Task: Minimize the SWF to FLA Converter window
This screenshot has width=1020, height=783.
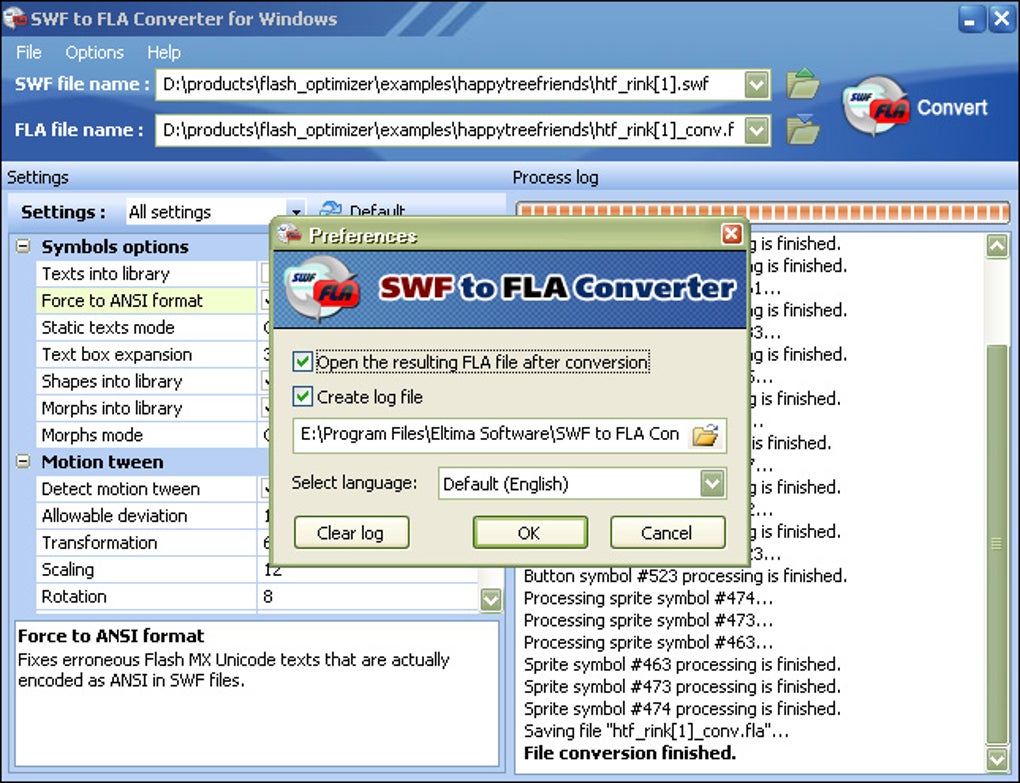Action: 971,19
